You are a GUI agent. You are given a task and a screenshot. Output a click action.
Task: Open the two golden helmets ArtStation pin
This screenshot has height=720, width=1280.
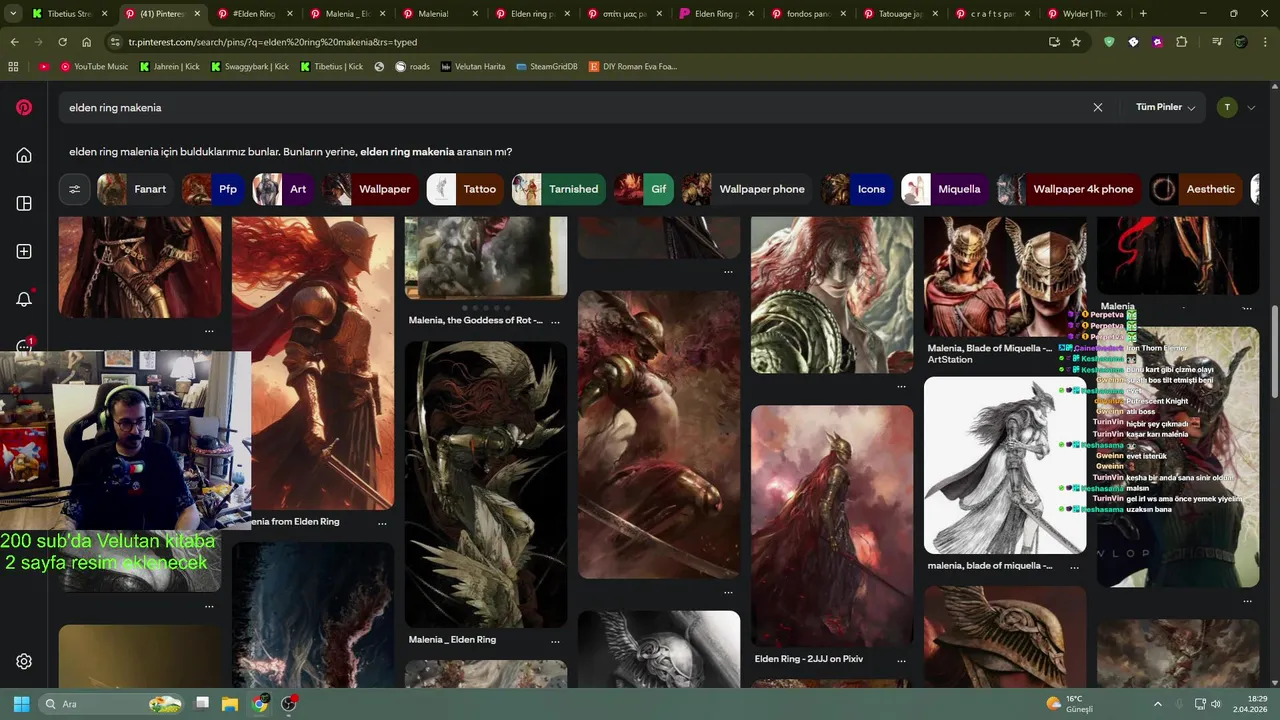click(x=1005, y=276)
